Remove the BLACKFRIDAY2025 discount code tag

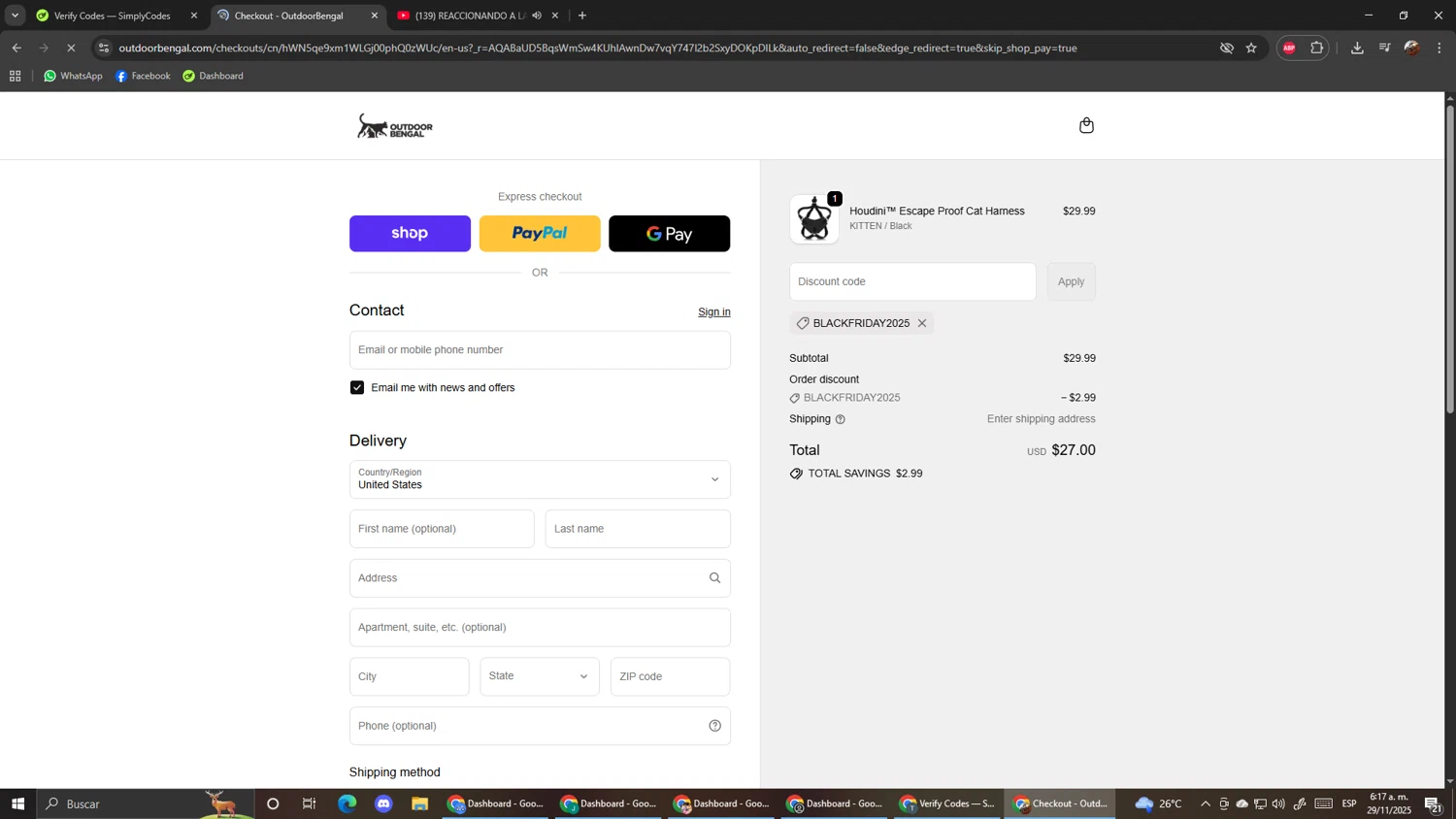[922, 323]
